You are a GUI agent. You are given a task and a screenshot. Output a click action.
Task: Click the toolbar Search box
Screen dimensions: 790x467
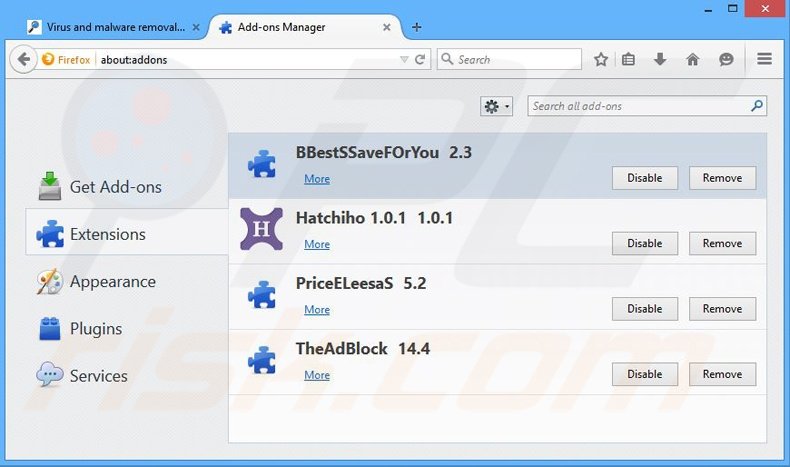tap(509, 59)
